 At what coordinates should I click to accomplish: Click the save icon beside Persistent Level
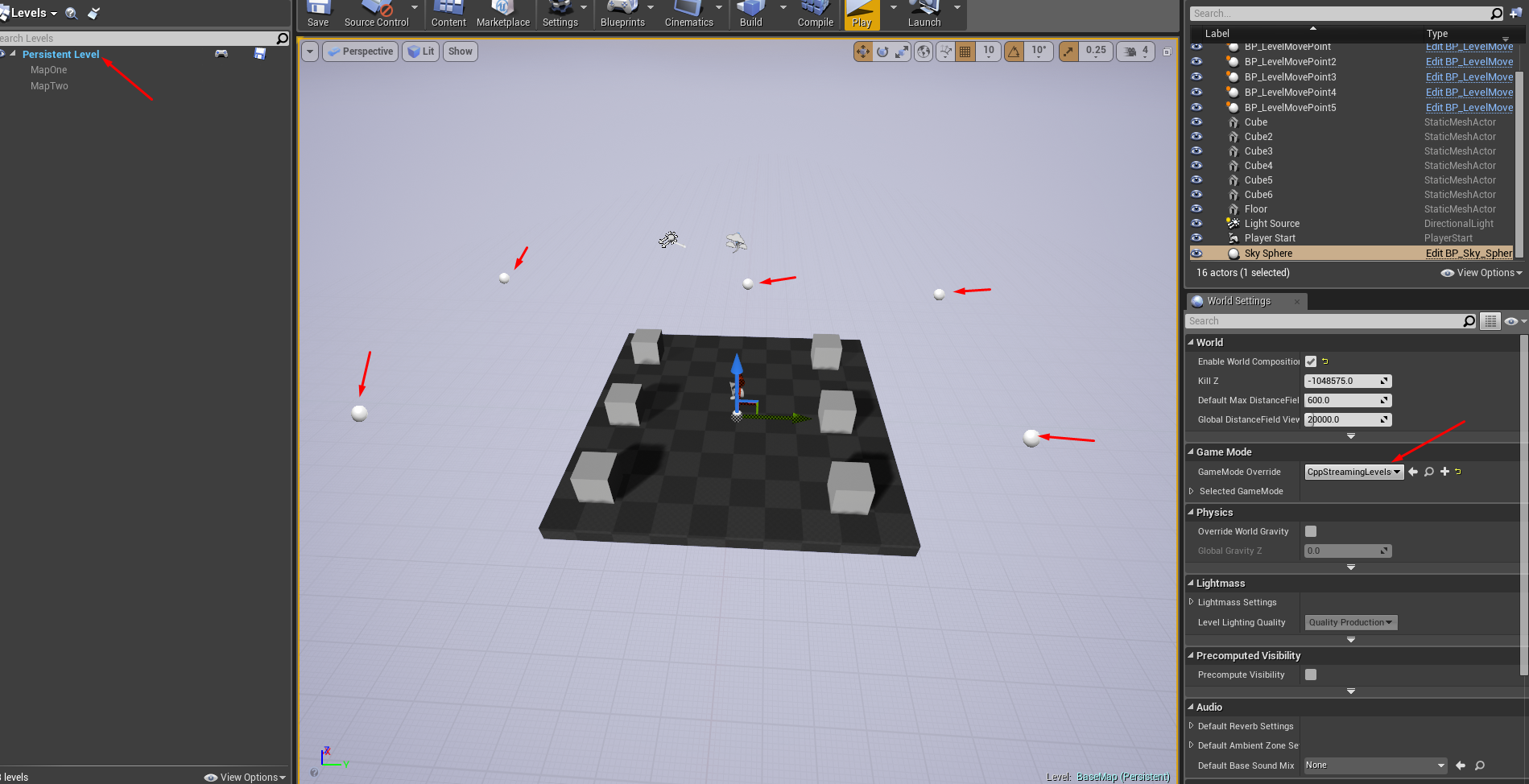(260, 54)
